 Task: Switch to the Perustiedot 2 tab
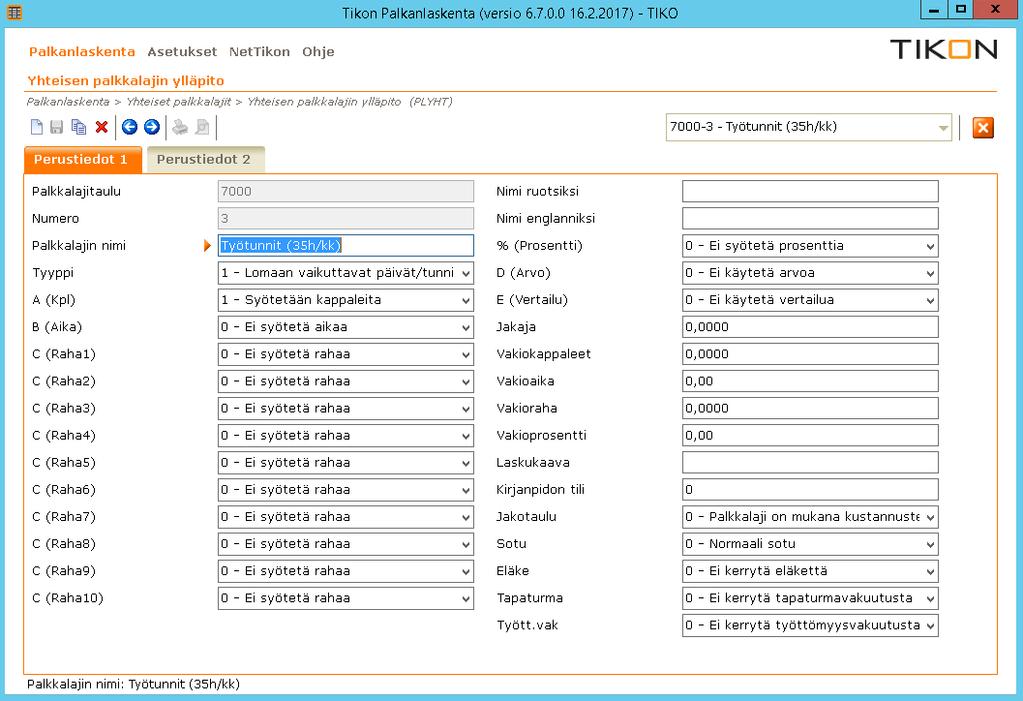tap(205, 159)
